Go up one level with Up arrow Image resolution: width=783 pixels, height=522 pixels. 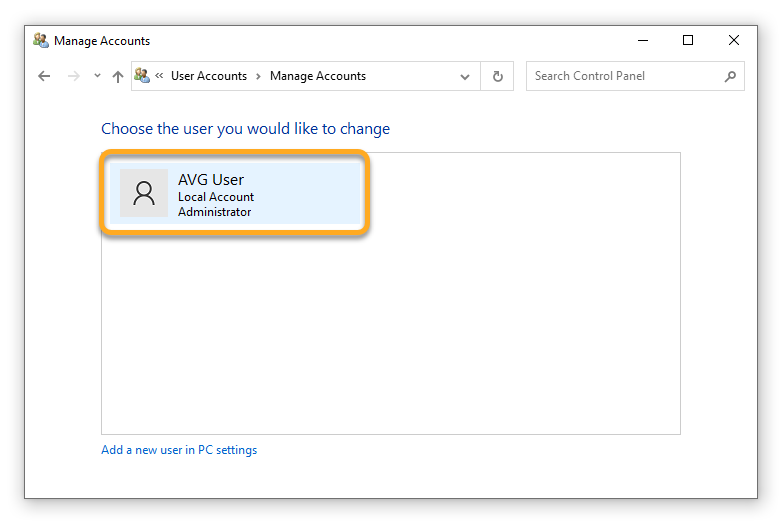[118, 76]
